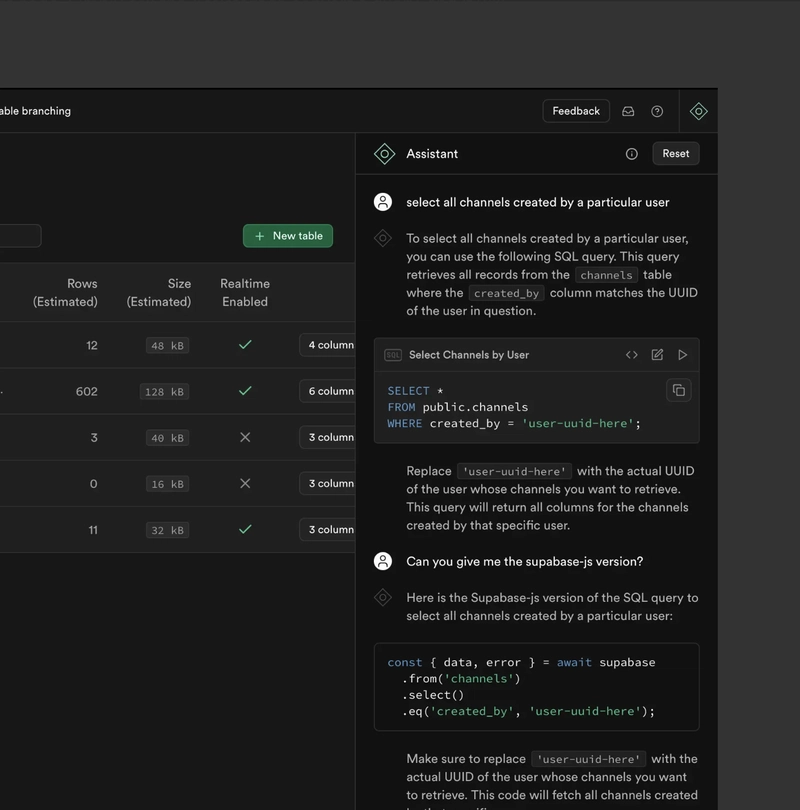Image resolution: width=800 pixels, height=810 pixels.
Task: Open the inbox notifications icon
Action: click(x=628, y=111)
